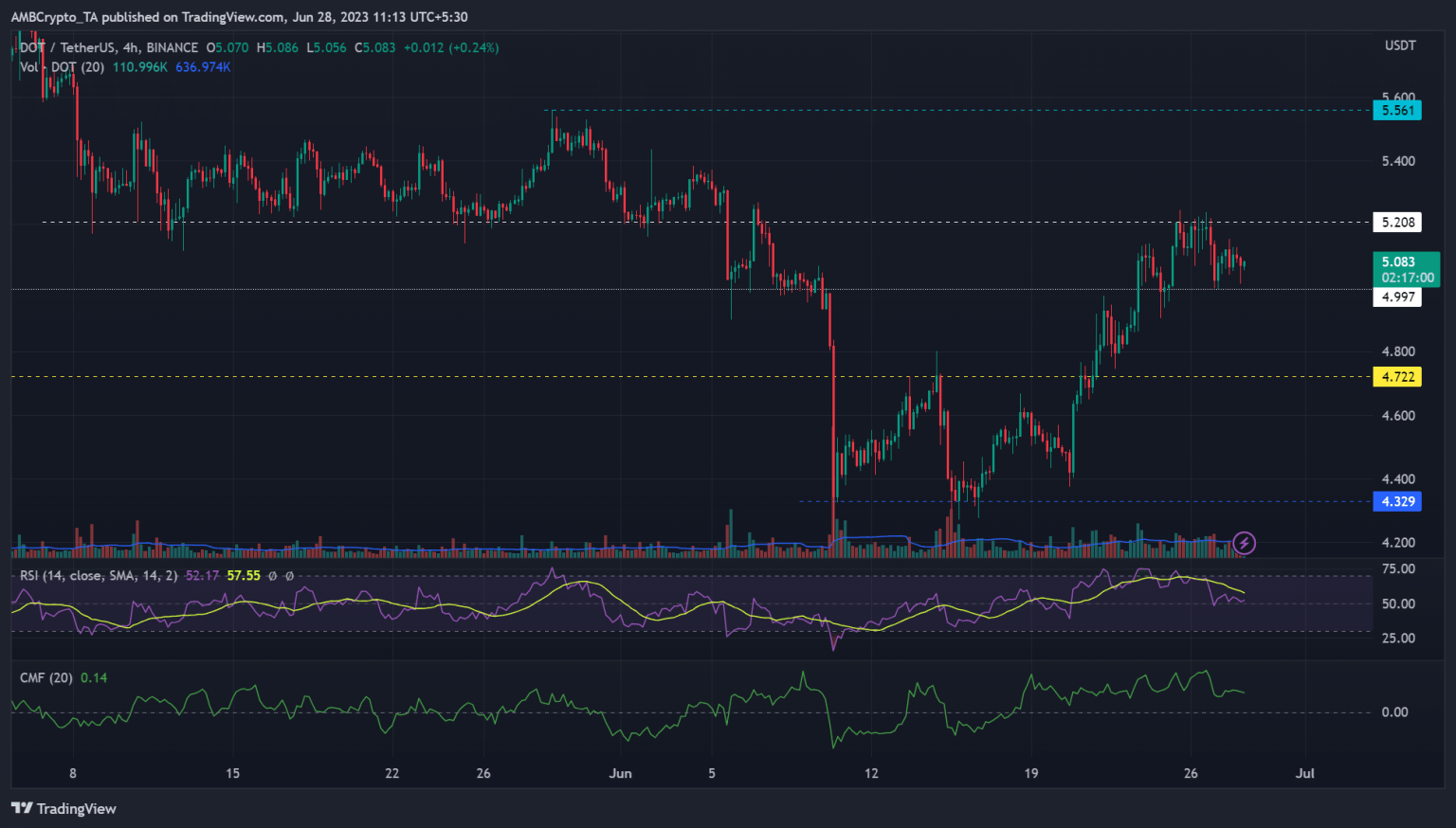This screenshot has width=1456, height=828.
Task: Click the 75.00 RSI scale value
Action: coord(1398,569)
